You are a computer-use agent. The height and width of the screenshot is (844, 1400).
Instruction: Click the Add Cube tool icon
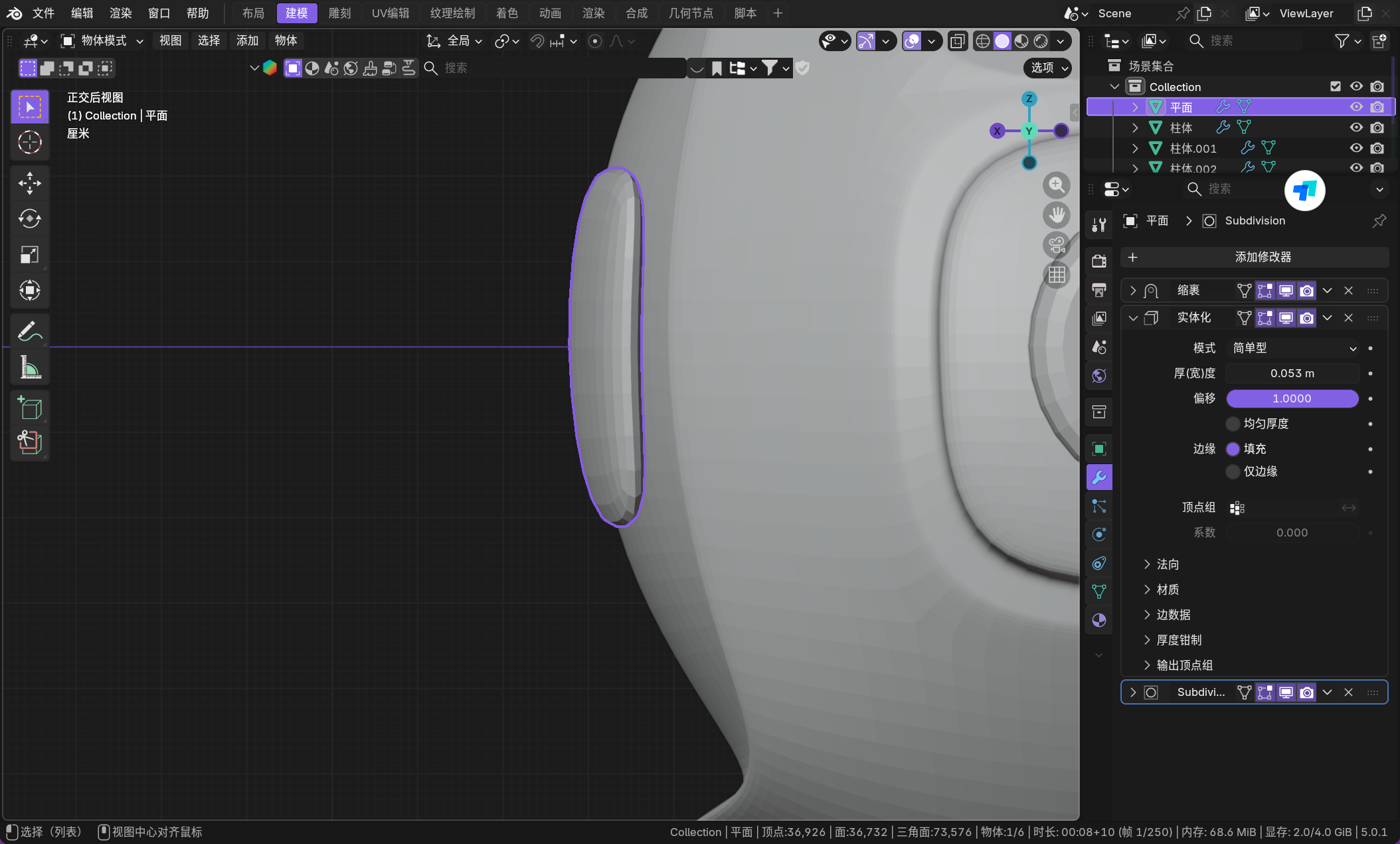coord(29,407)
